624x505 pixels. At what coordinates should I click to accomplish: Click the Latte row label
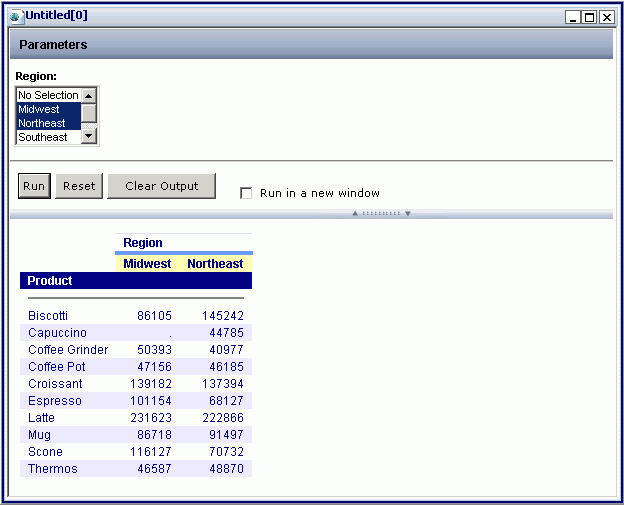tap(41, 418)
